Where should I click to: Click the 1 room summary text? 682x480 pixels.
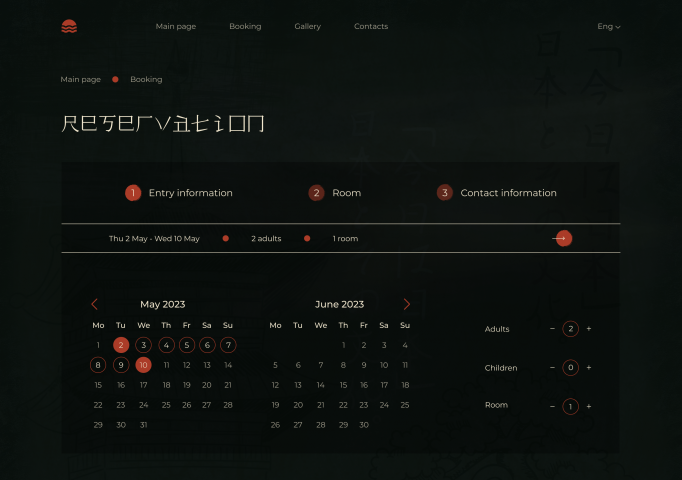click(345, 239)
